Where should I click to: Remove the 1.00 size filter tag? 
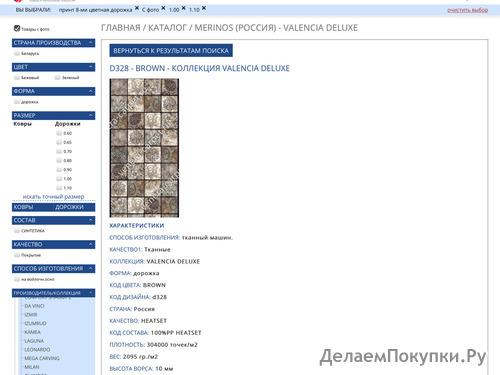[x=183, y=8]
